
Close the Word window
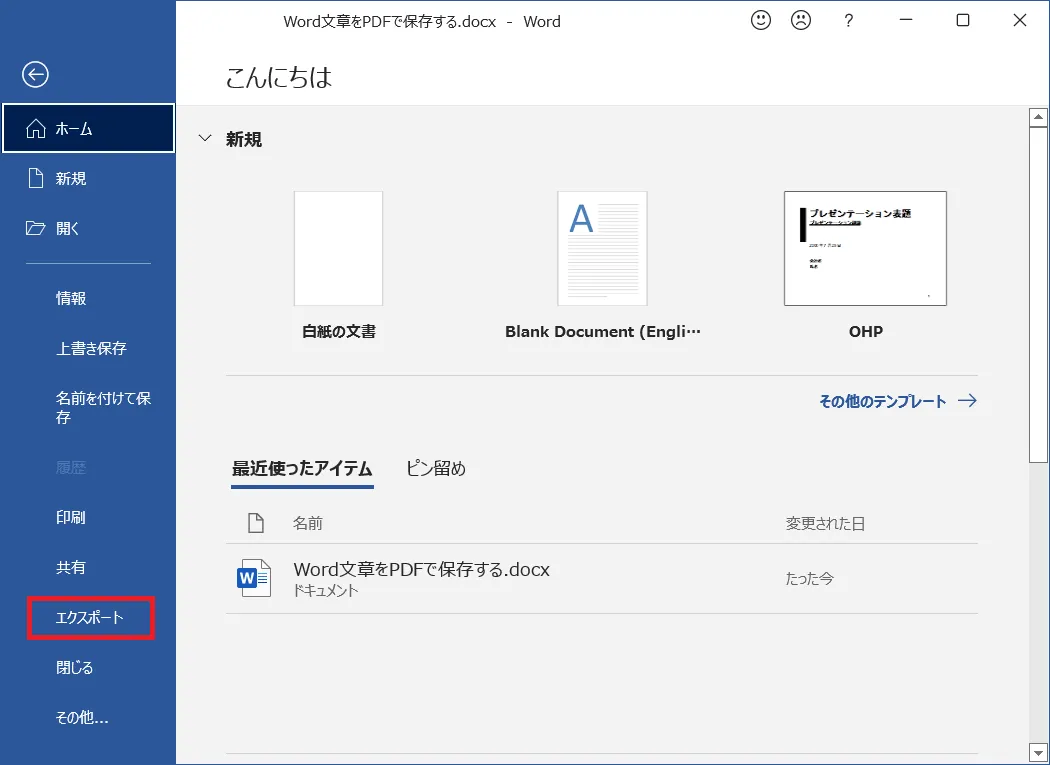pyautogui.click(x=1020, y=20)
